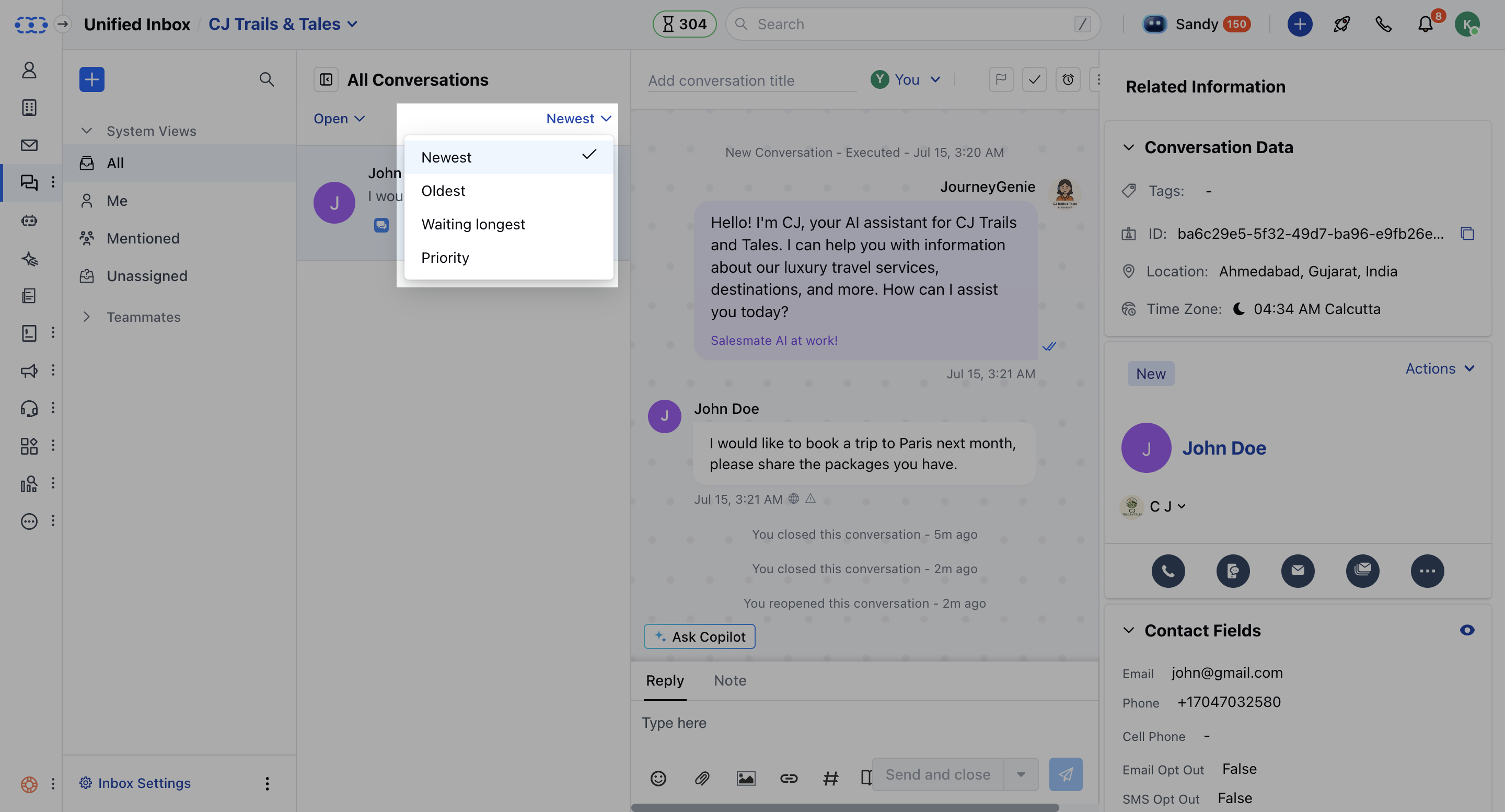Open the chatbot robot icon in sidebar
Screen dimensions: 1505x812
pyautogui.click(x=29, y=220)
